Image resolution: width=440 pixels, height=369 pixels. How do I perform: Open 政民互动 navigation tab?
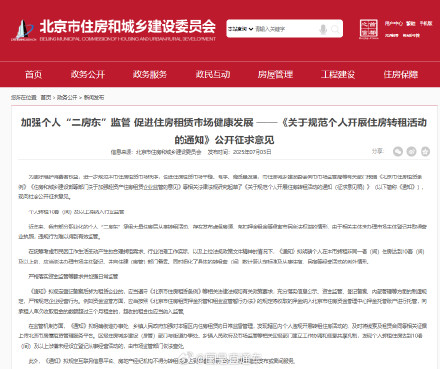(213, 74)
